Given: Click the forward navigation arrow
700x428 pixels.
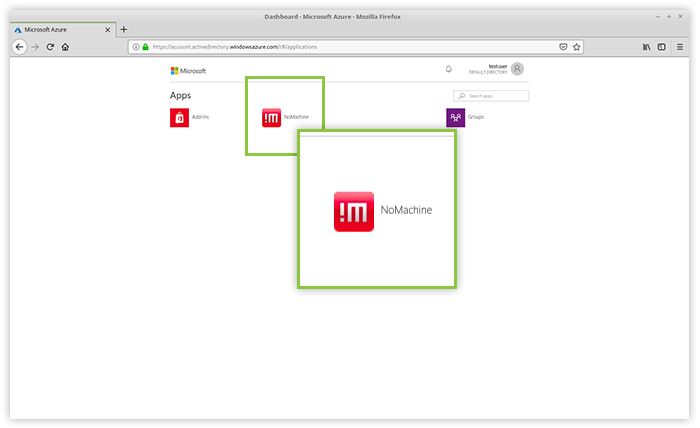Looking at the screenshot, I should (35, 47).
